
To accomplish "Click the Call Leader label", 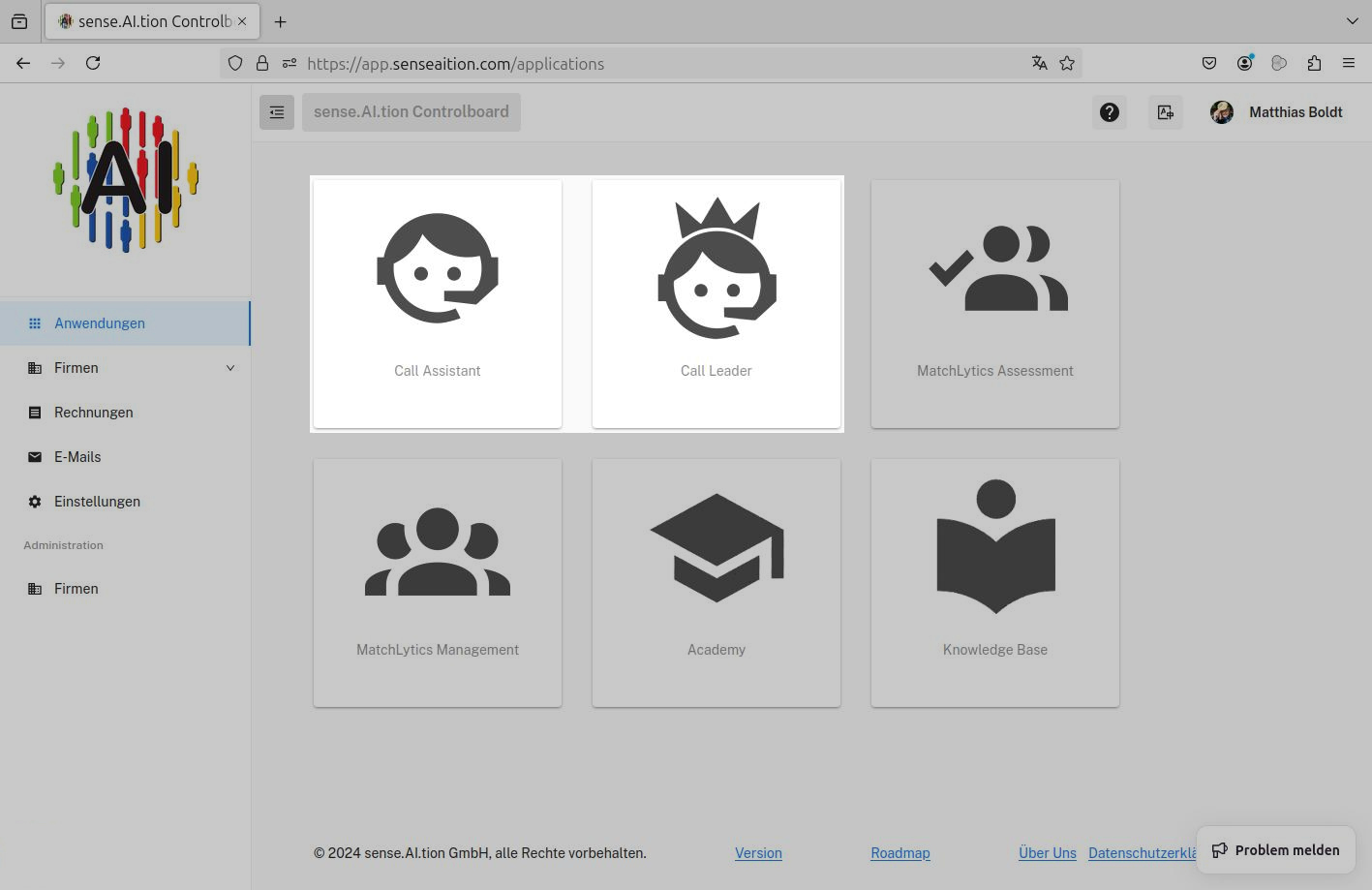I will click(x=716, y=371).
